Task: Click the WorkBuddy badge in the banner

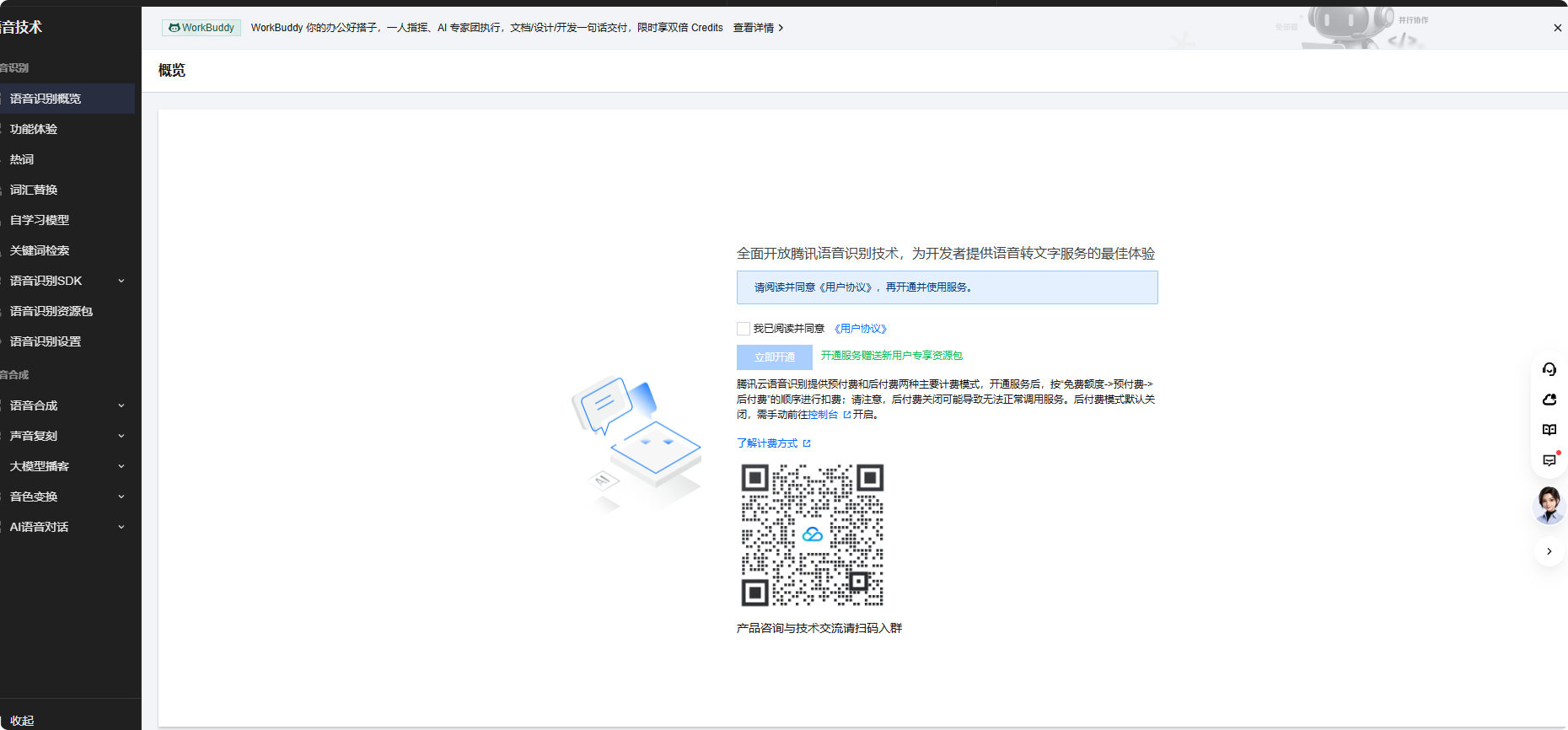Action: pos(201,28)
